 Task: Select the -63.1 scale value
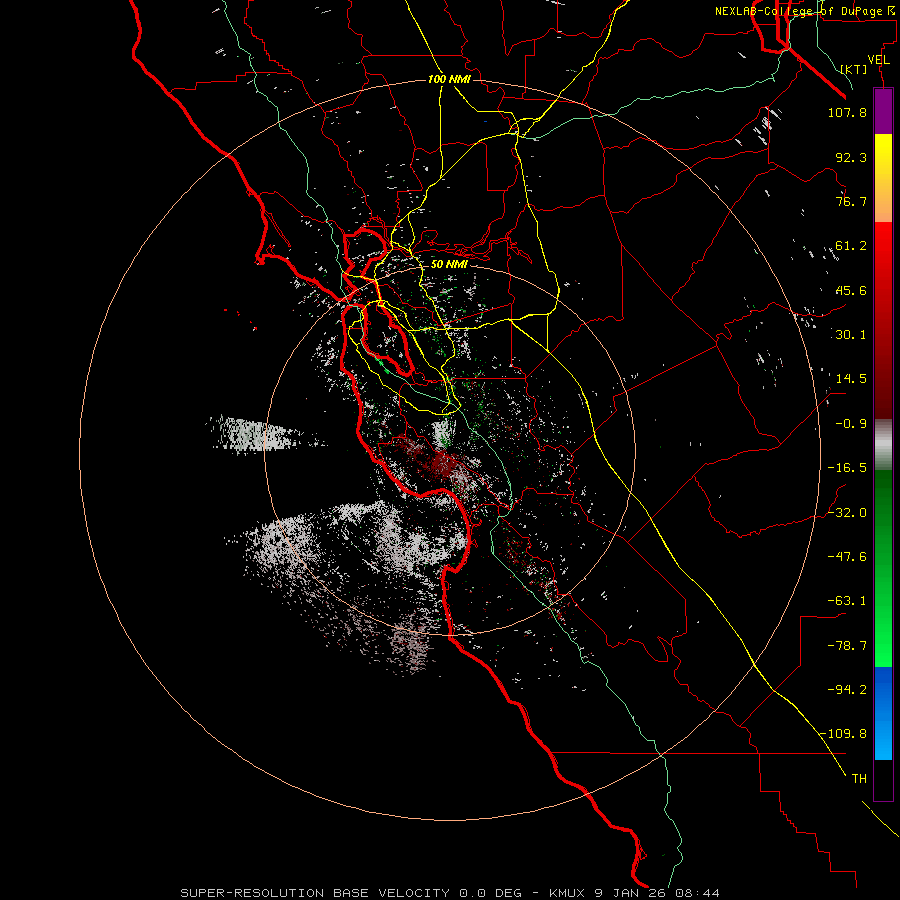click(847, 601)
